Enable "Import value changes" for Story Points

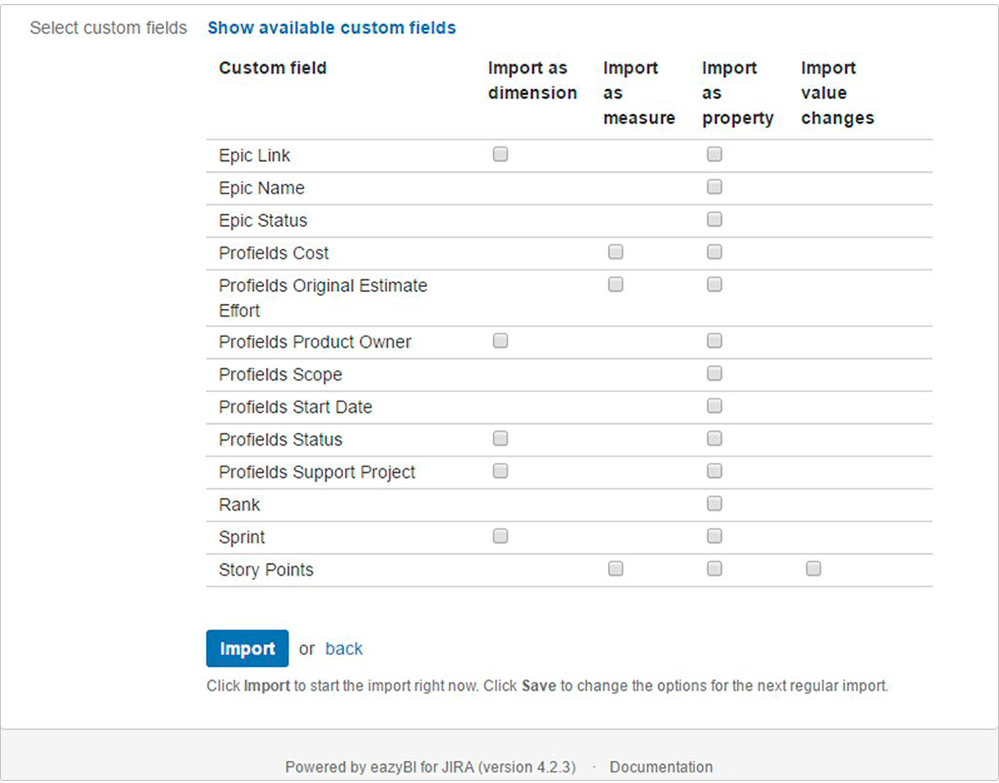click(813, 568)
